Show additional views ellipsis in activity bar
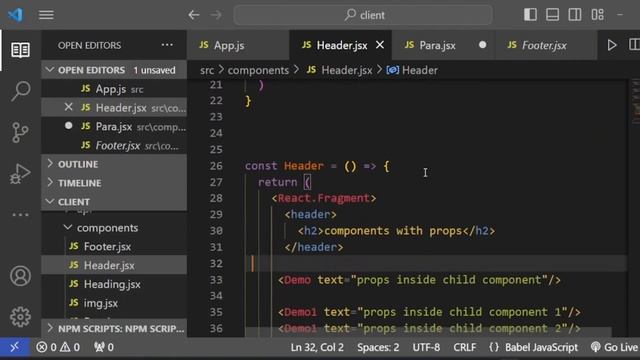 click(20, 214)
